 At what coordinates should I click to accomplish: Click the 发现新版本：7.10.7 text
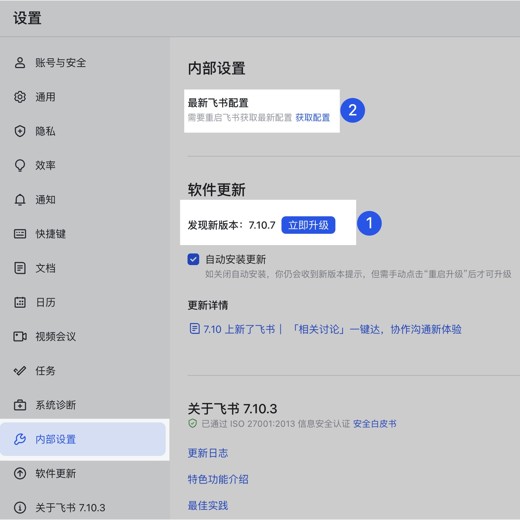pyautogui.click(x=231, y=225)
